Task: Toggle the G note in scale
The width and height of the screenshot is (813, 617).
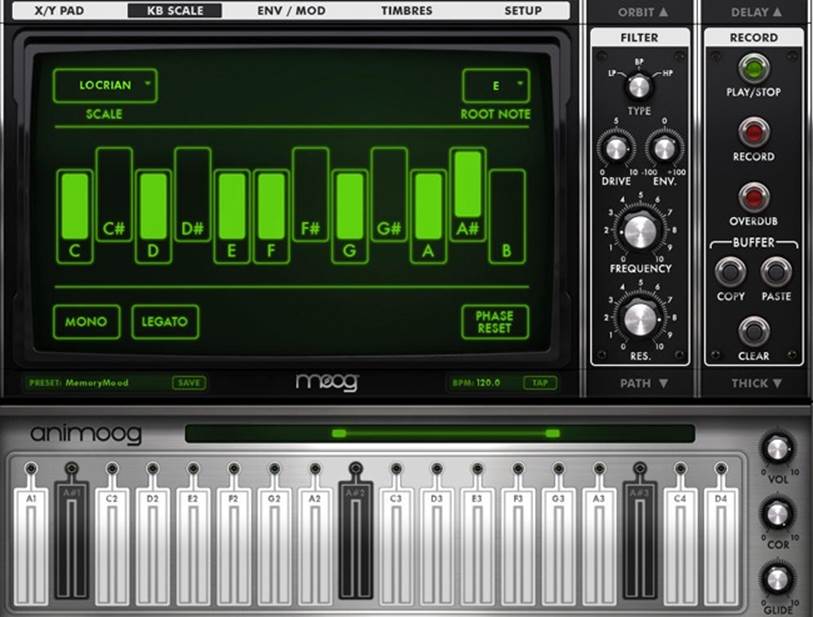Action: pyautogui.click(x=350, y=216)
